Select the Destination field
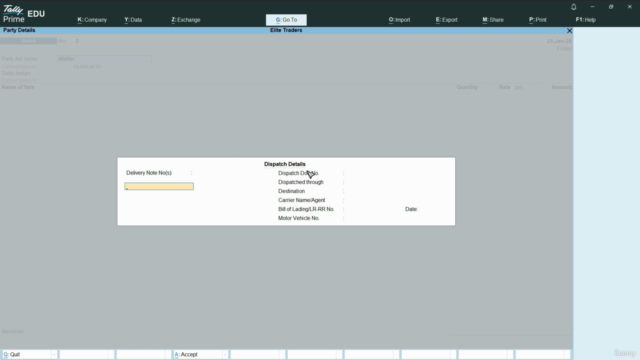 pyautogui.click(x=291, y=191)
